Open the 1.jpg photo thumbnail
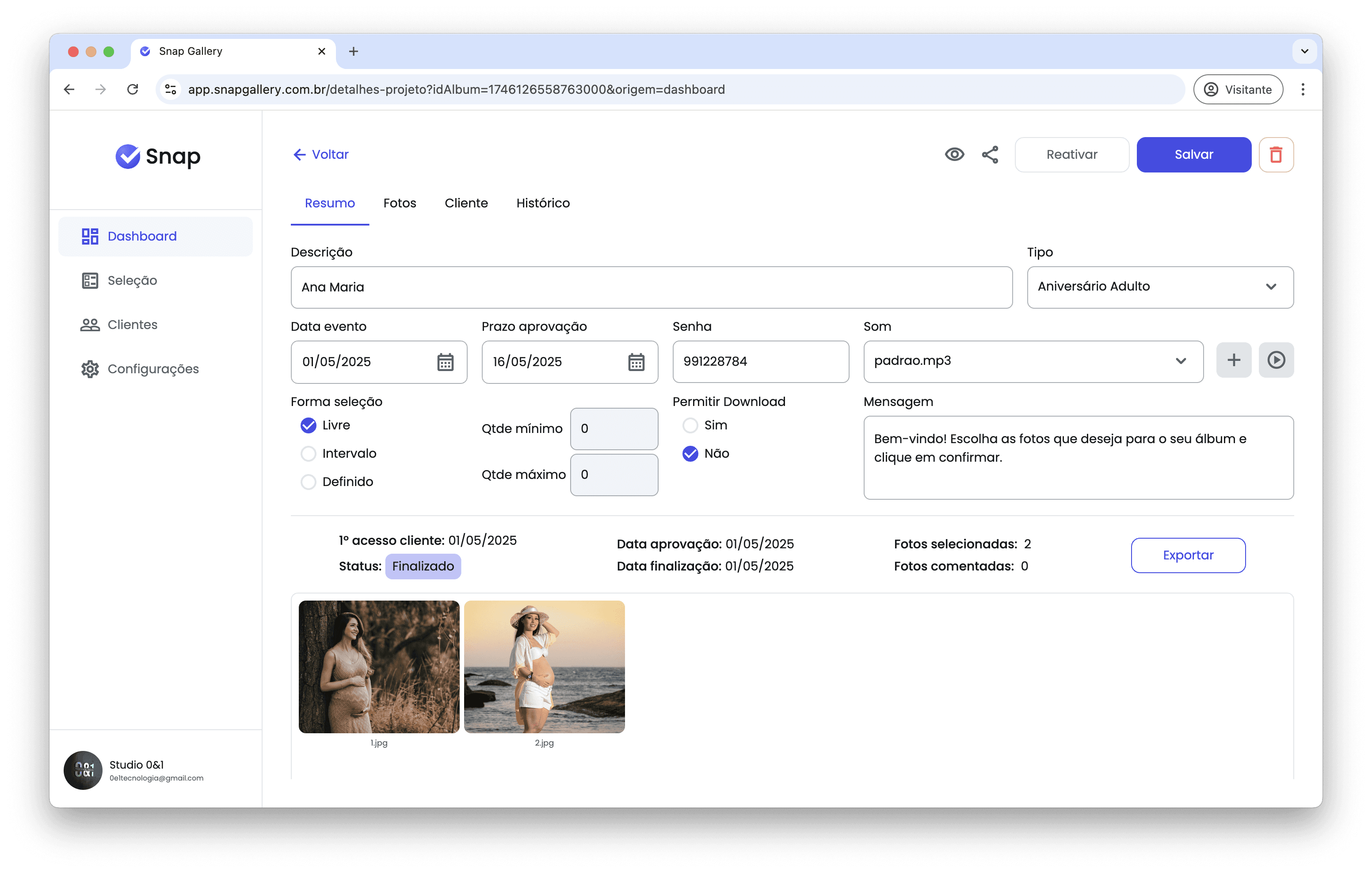This screenshot has height=873, width=1372. tap(379, 666)
